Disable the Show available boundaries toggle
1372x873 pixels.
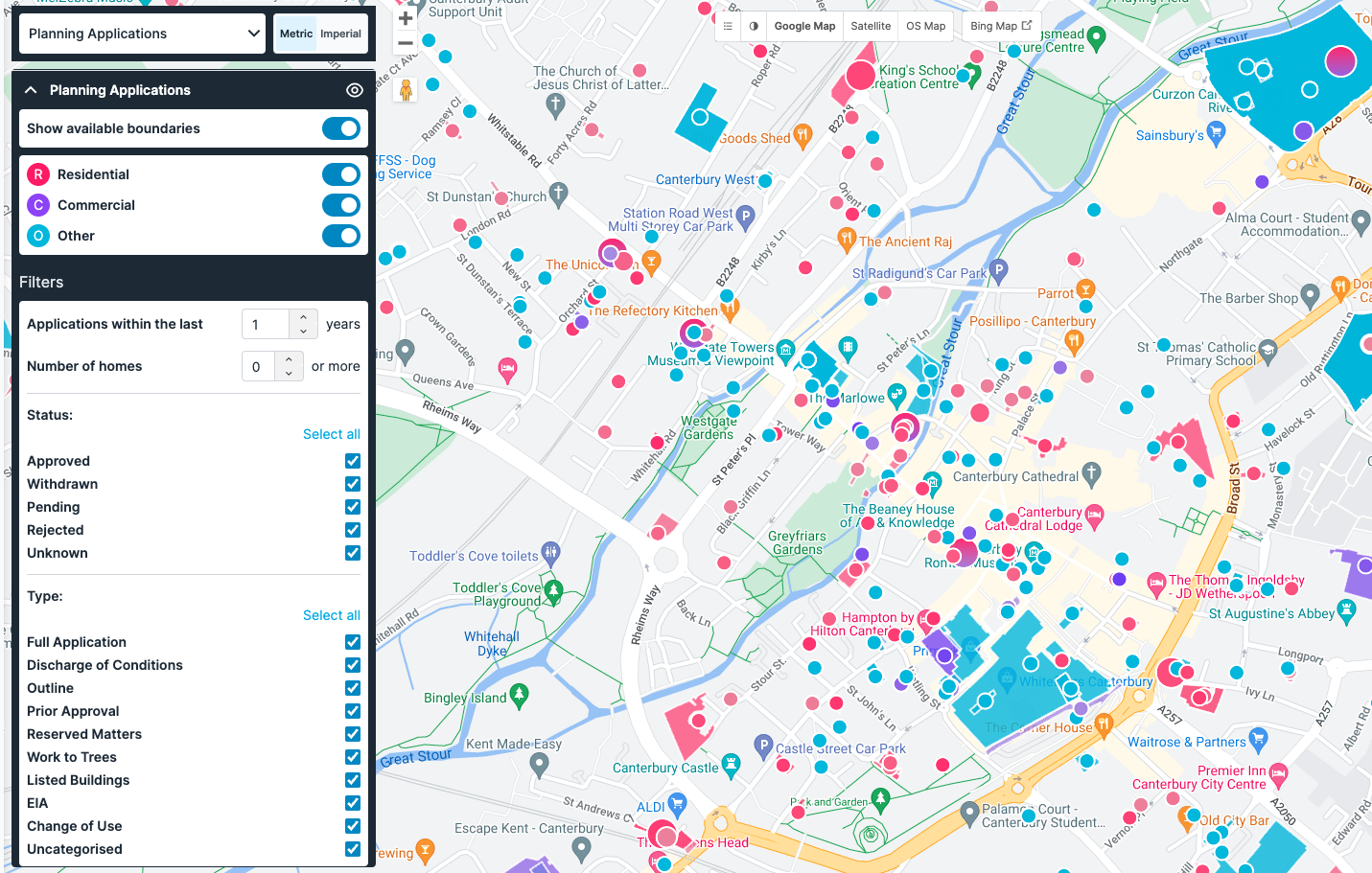click(341, 127)
